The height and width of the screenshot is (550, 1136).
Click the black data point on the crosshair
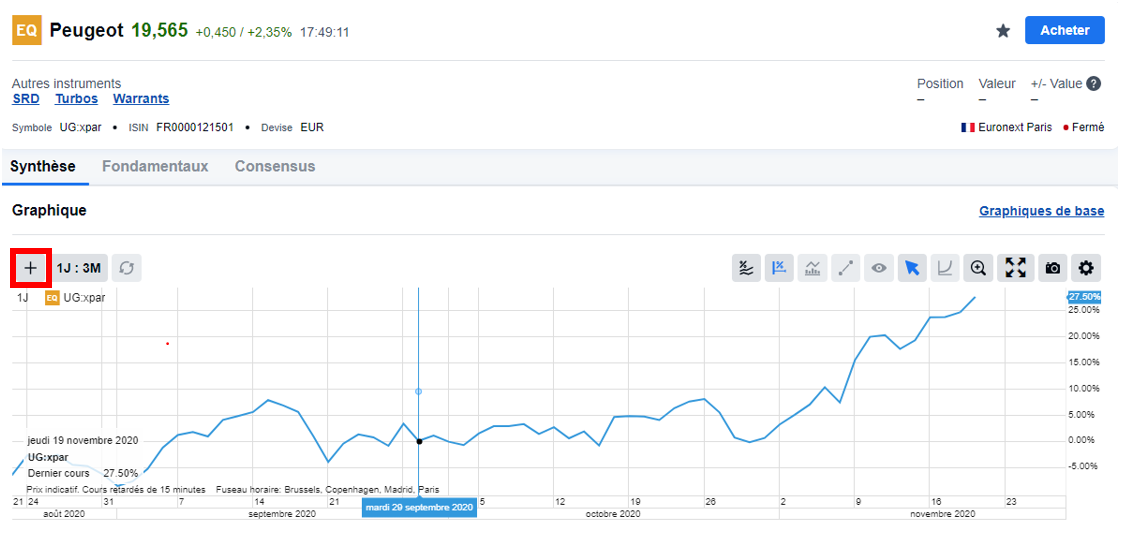pyautogui.click(x=419, y=441)
